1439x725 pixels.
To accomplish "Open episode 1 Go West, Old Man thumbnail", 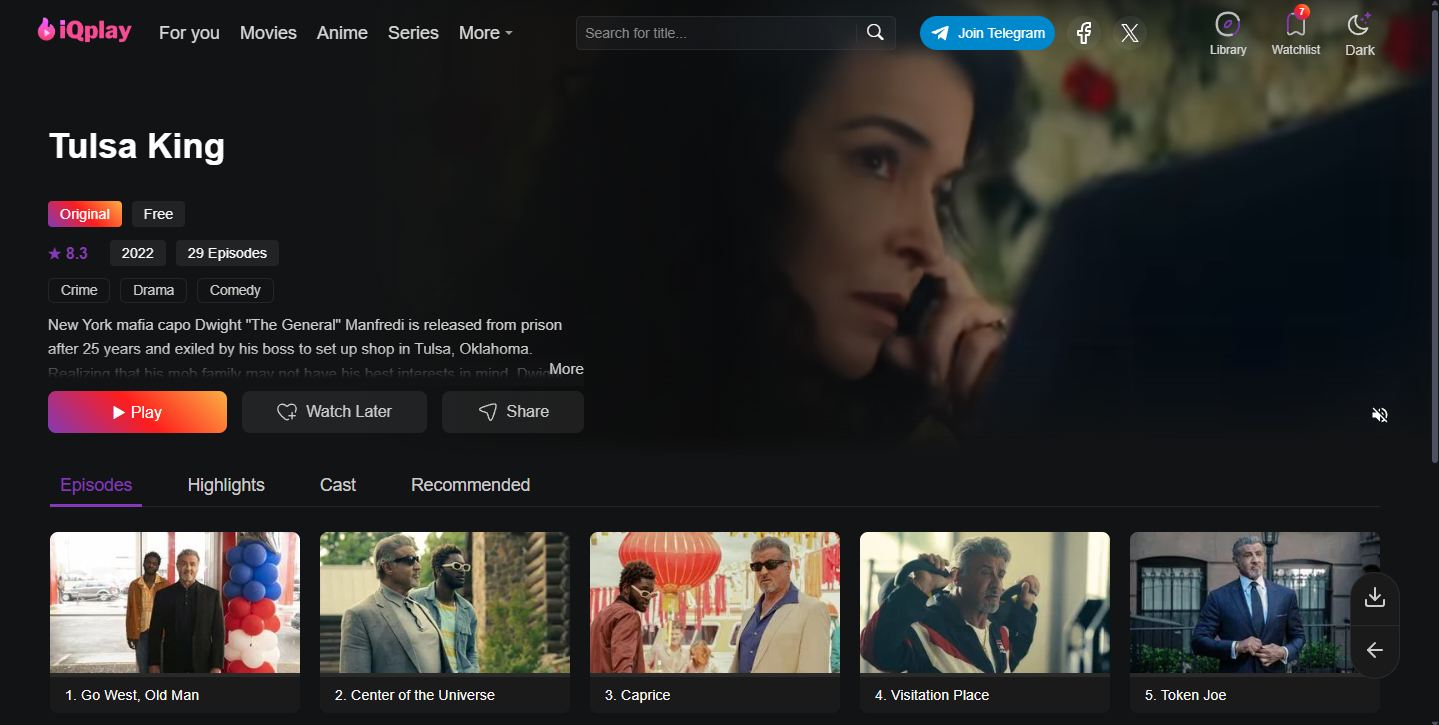I will click(x=175, y=602).
